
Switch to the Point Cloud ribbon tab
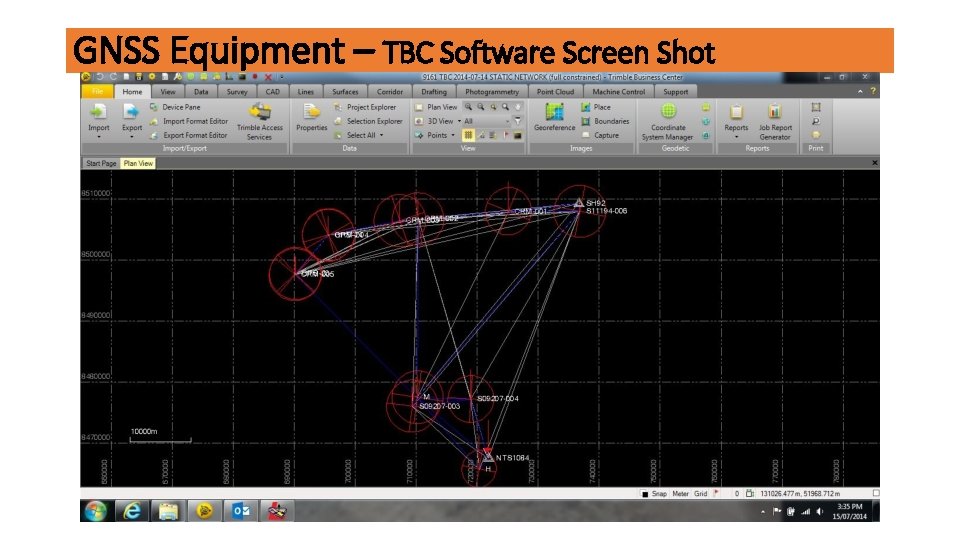555,91
